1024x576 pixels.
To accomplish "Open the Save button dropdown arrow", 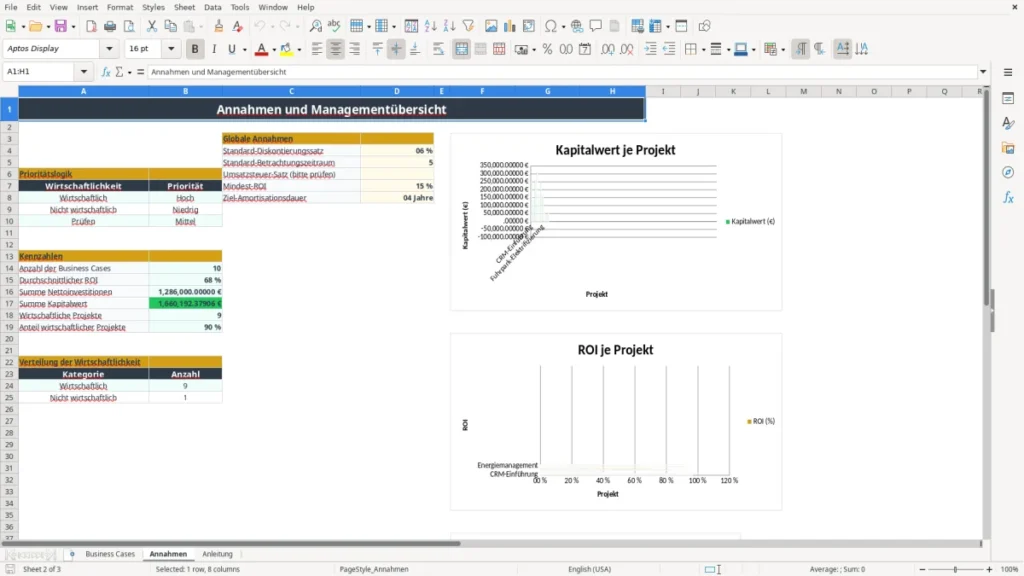I will [x=73, y=27].
